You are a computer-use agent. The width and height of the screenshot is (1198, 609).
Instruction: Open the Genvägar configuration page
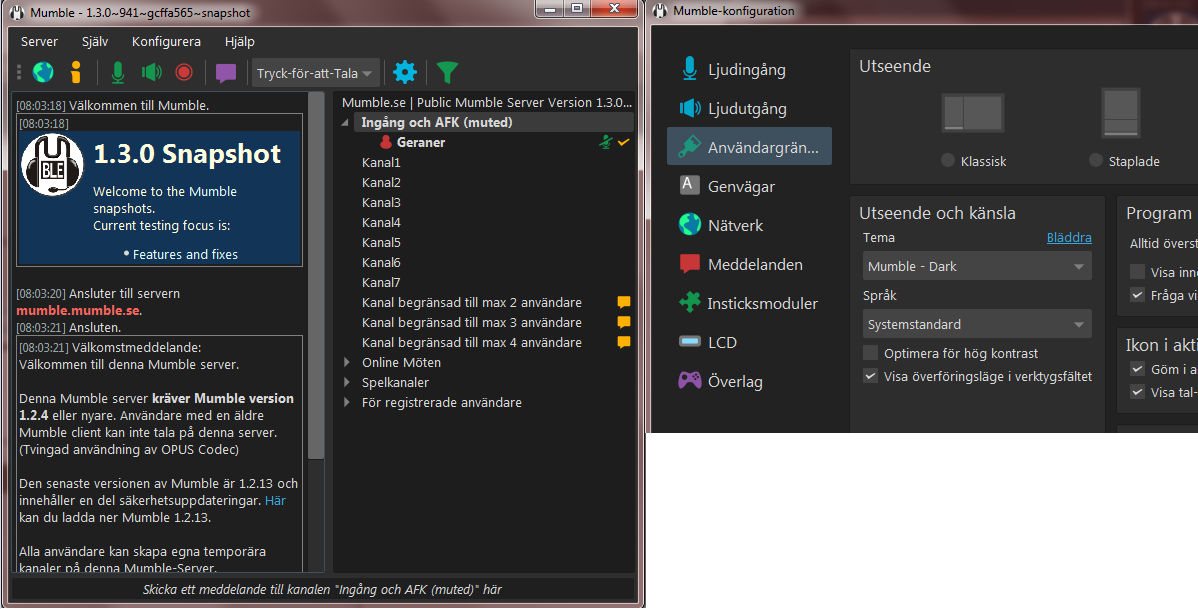(x=749, y=186)
